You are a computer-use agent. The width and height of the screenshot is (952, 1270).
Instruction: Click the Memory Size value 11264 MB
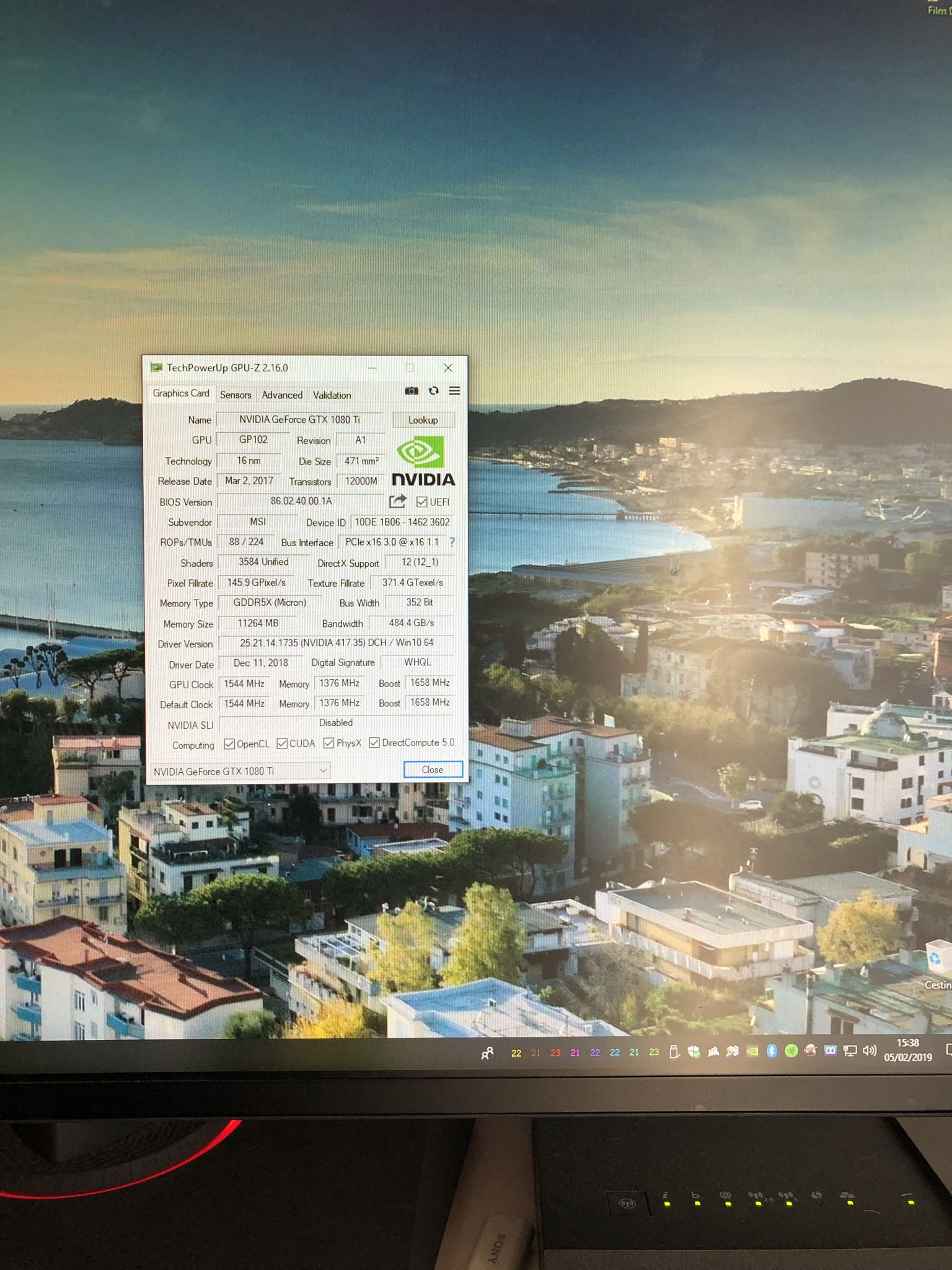click(x=258, y=623)
